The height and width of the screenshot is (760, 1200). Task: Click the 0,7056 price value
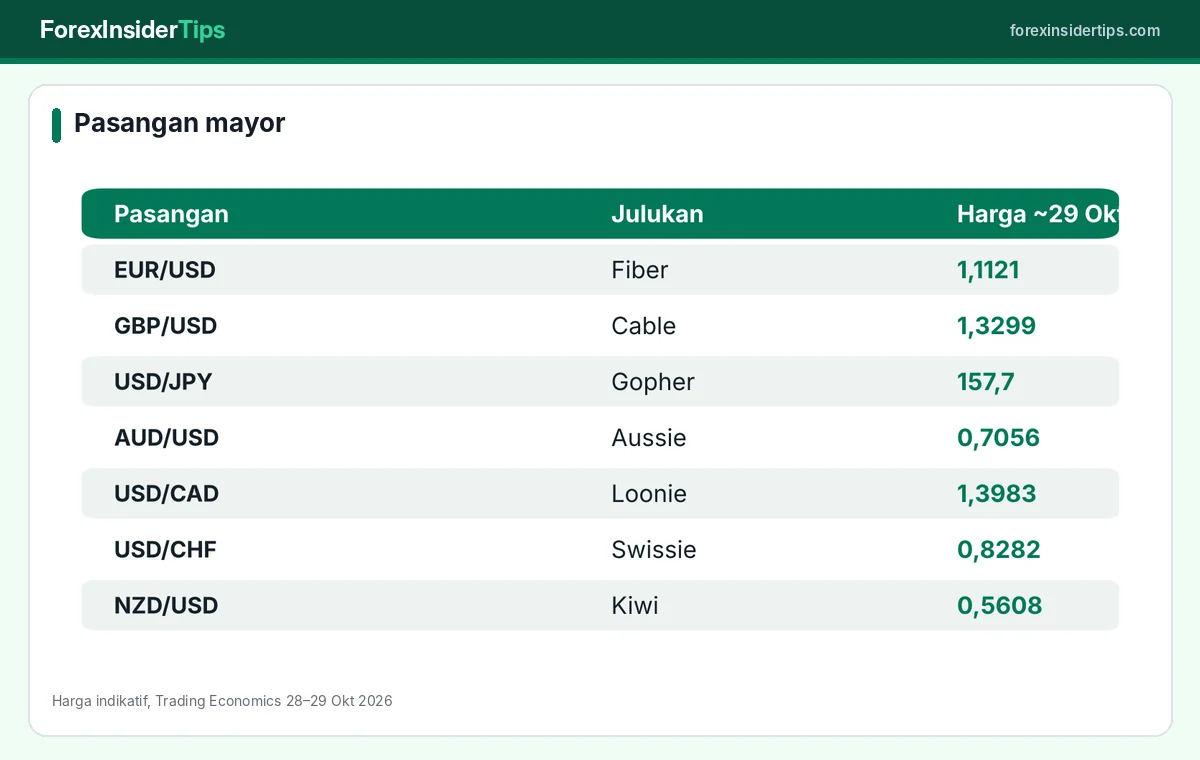pyautogui.click(x=998, y=438)
